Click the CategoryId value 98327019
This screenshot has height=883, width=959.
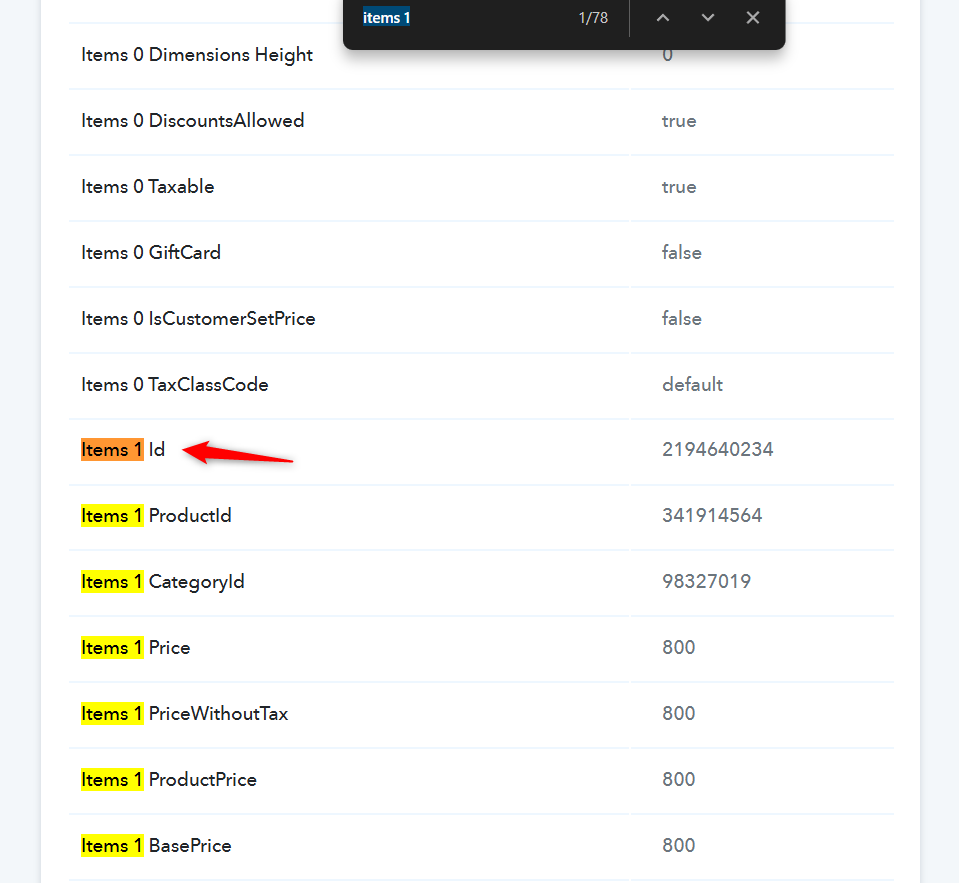coord(706,582)
